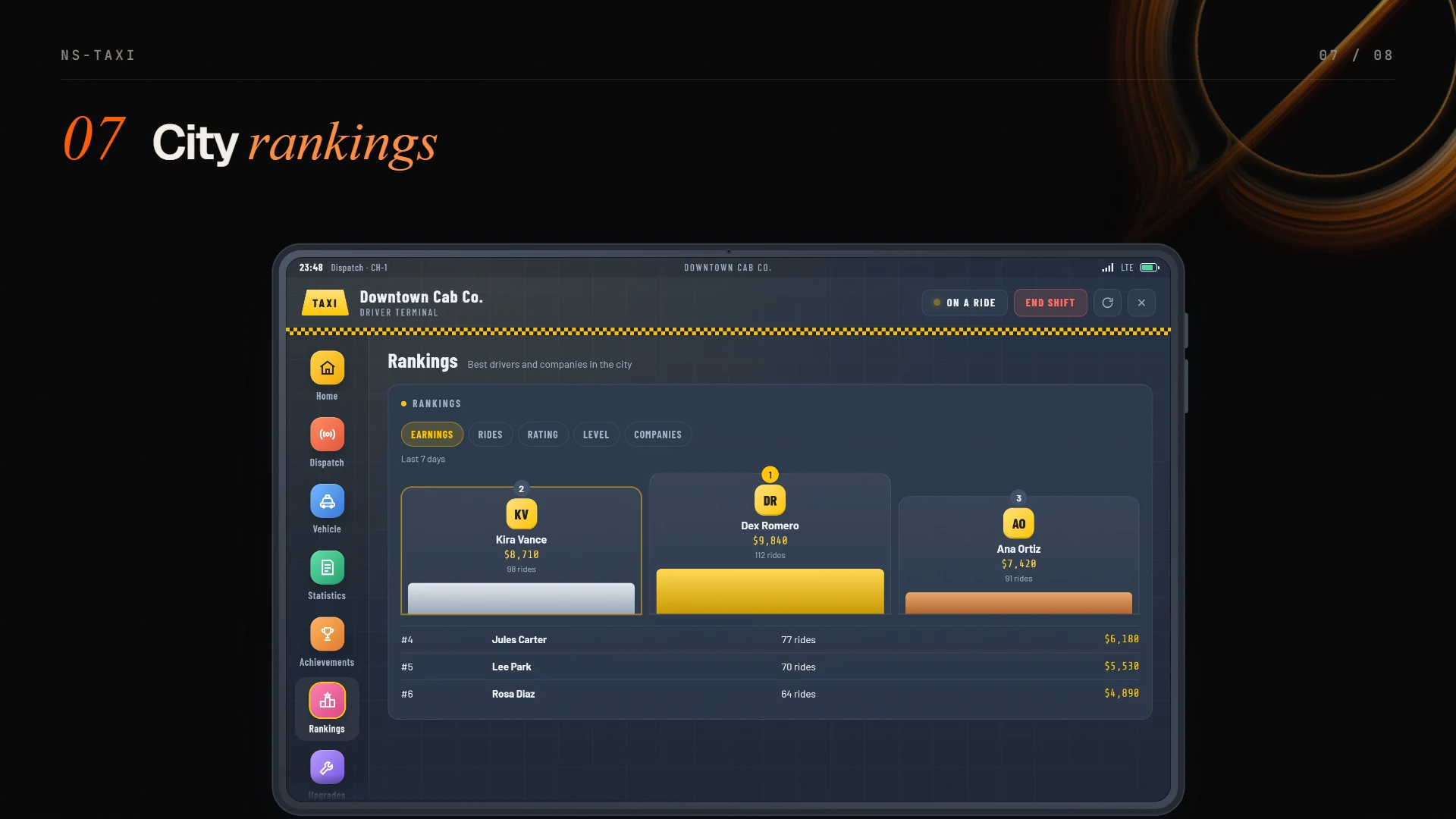Toggle the On A Ride status
The height and width of the screenshot is (819, 1456).
(965, 303)
